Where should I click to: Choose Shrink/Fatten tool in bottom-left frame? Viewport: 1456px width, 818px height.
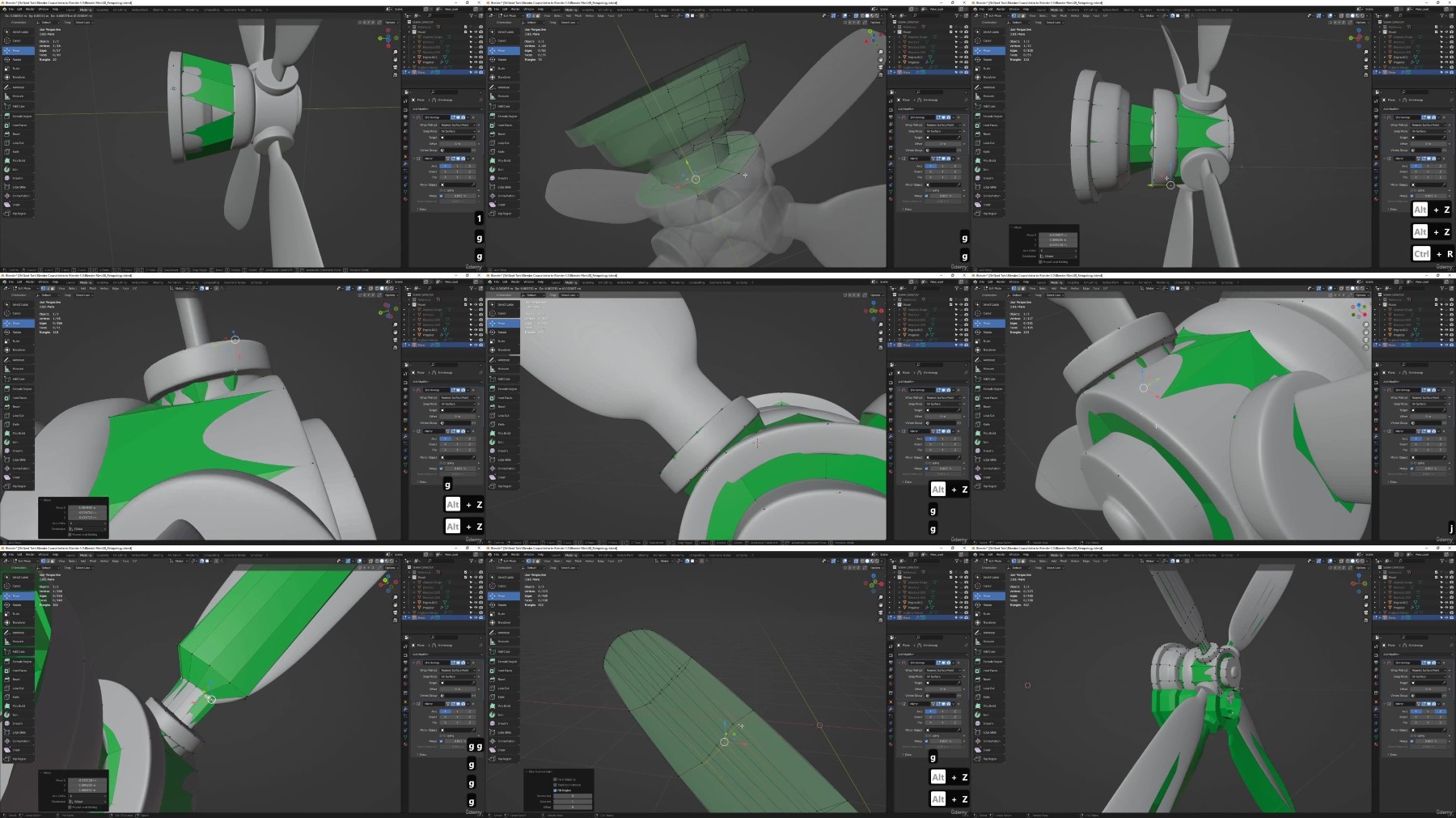click(19, 741)
